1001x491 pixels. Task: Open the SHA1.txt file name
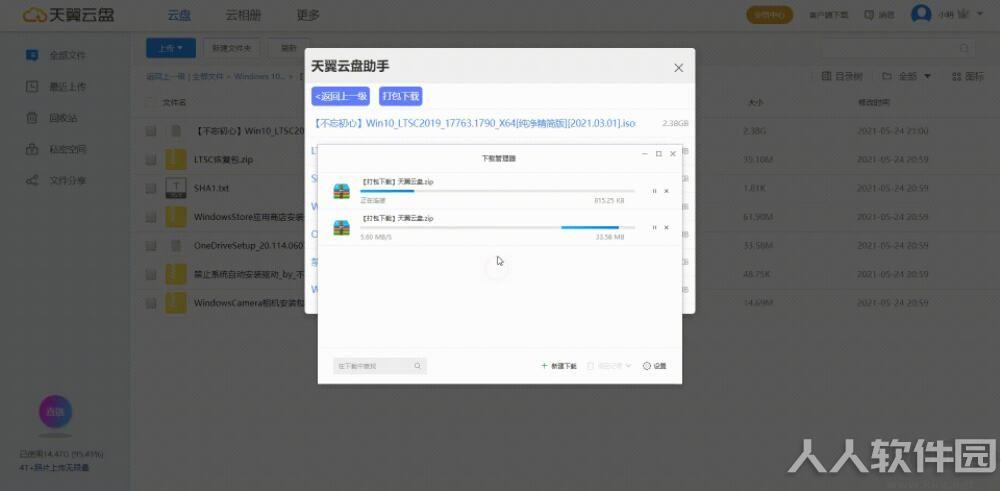tap(211, 188)
